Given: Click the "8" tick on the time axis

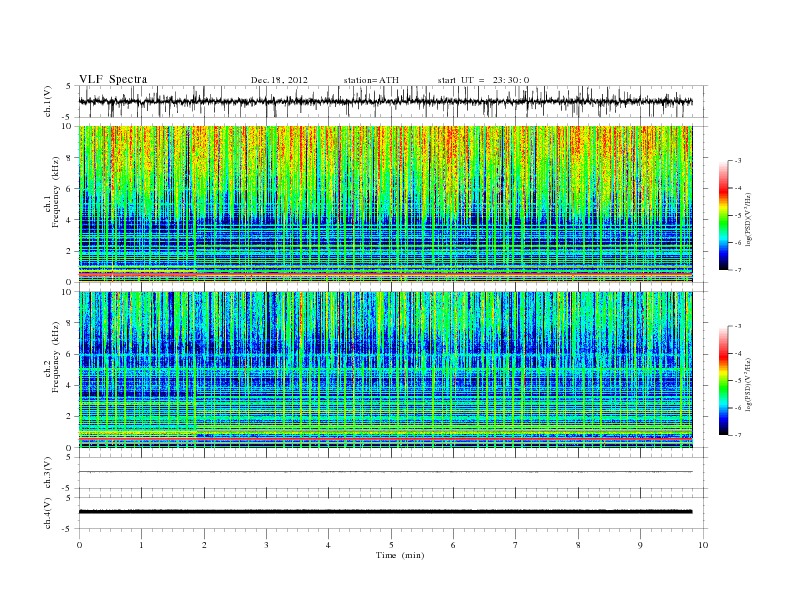Looking at the screenshot, I should (x=578, y=545).
